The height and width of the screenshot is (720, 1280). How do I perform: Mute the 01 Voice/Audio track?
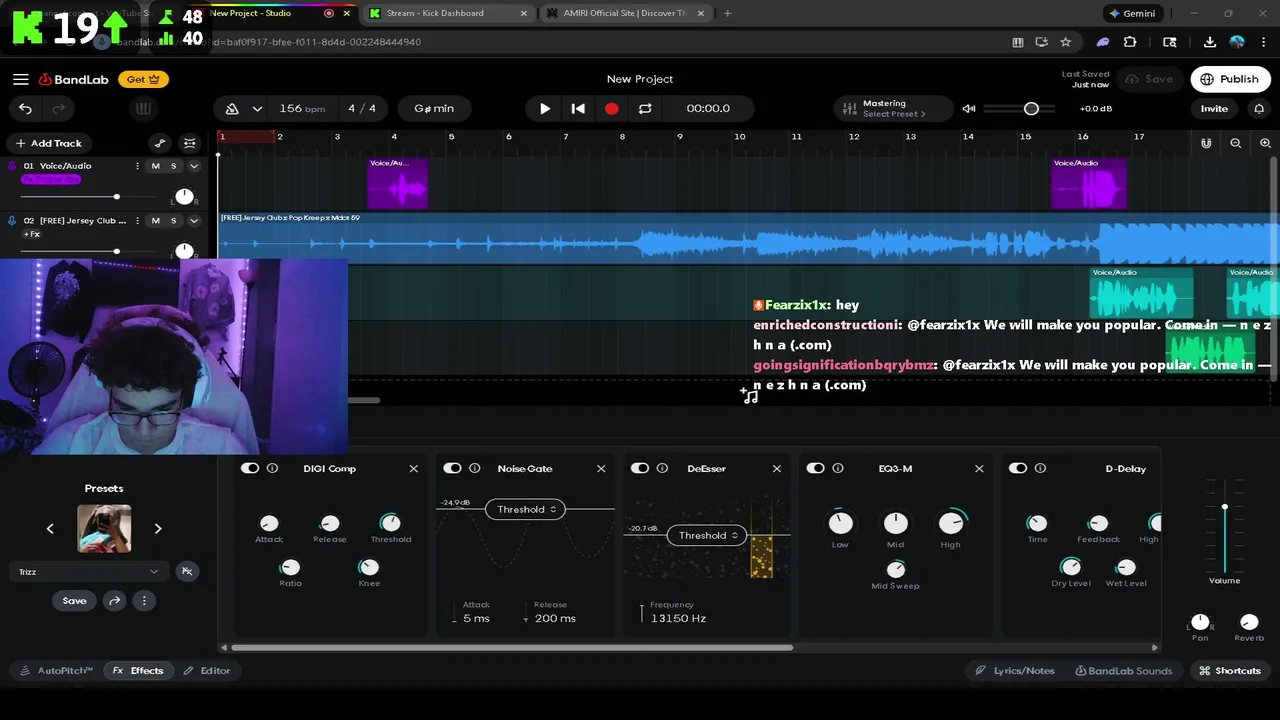(155, 166)
